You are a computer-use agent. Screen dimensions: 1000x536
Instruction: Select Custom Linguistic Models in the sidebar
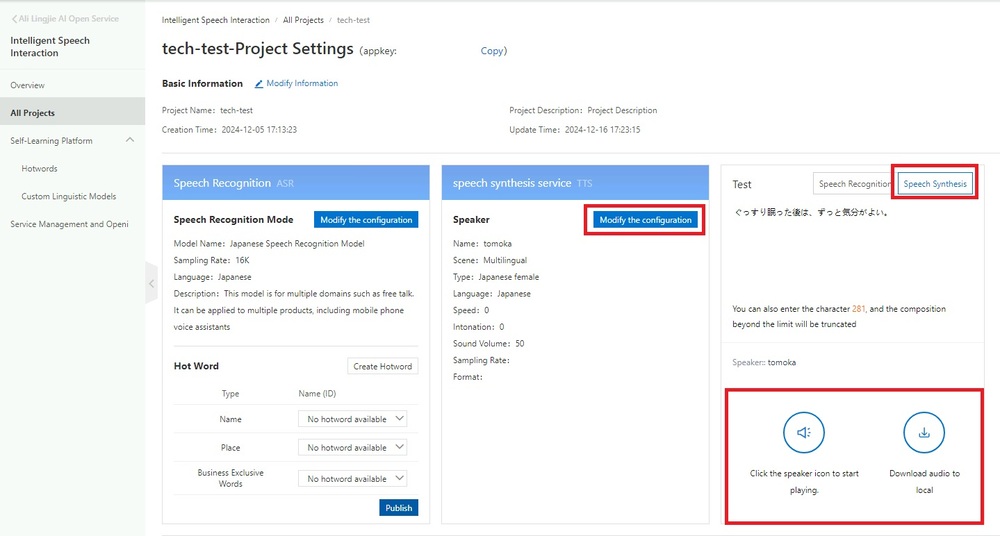[x=69, y=197]
